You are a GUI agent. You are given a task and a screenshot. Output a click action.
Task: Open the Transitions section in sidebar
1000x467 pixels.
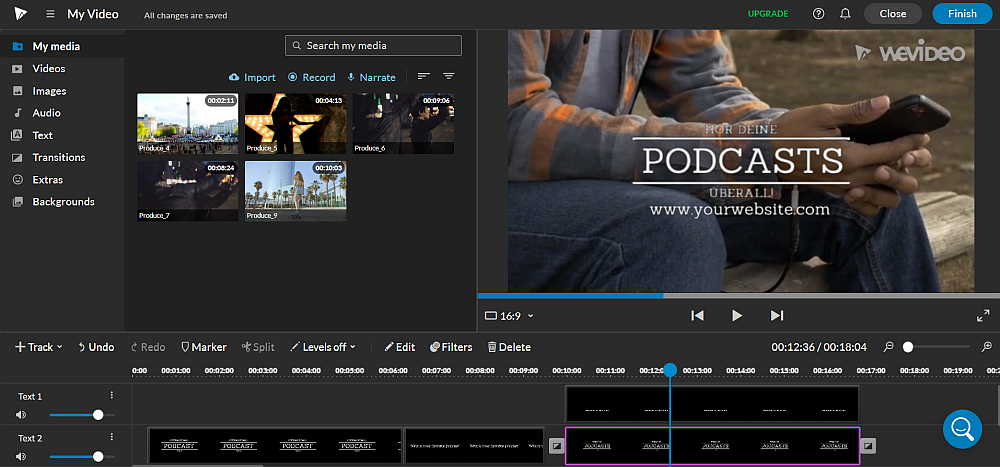(58, 157)
